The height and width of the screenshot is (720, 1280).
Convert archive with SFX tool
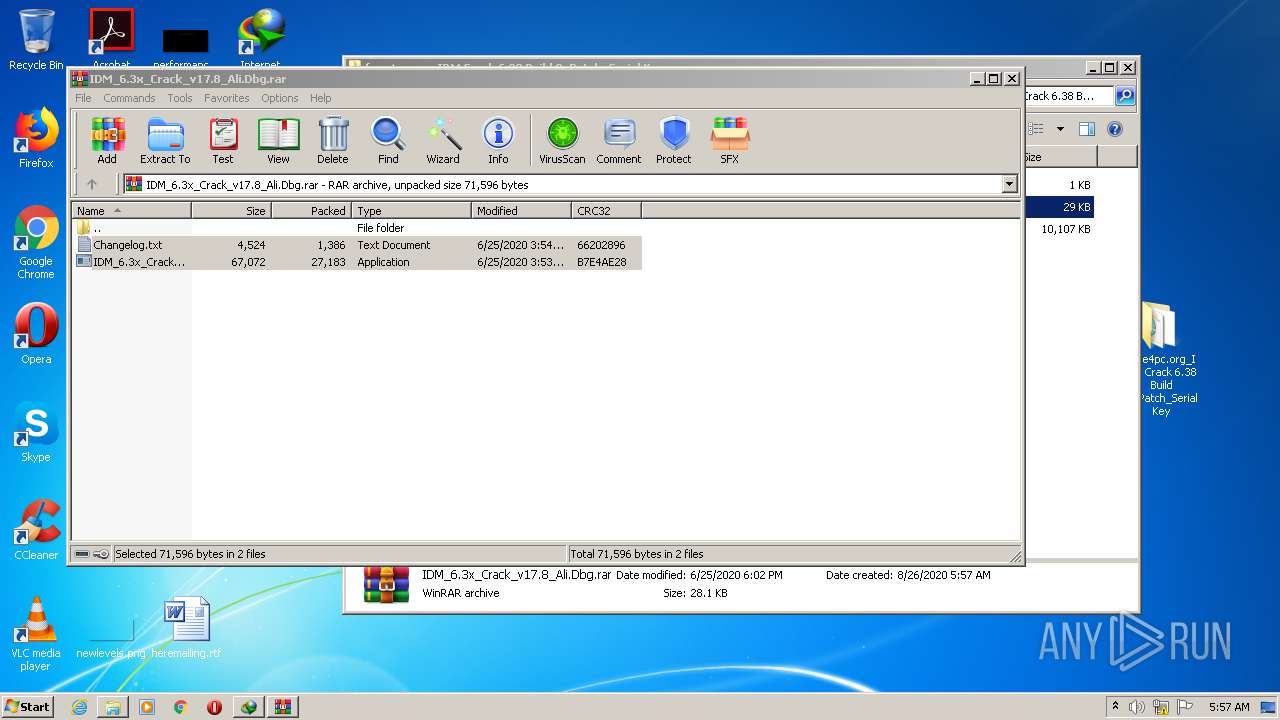730,140
